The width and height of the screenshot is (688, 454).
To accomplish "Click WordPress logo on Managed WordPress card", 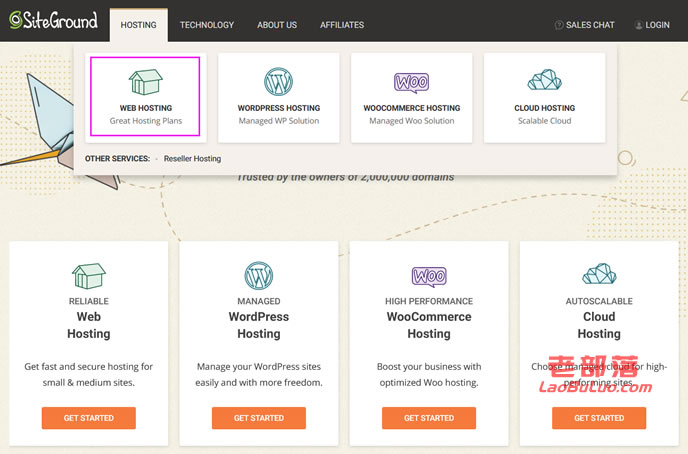I will pyautogui.click(x=258, y=276).
